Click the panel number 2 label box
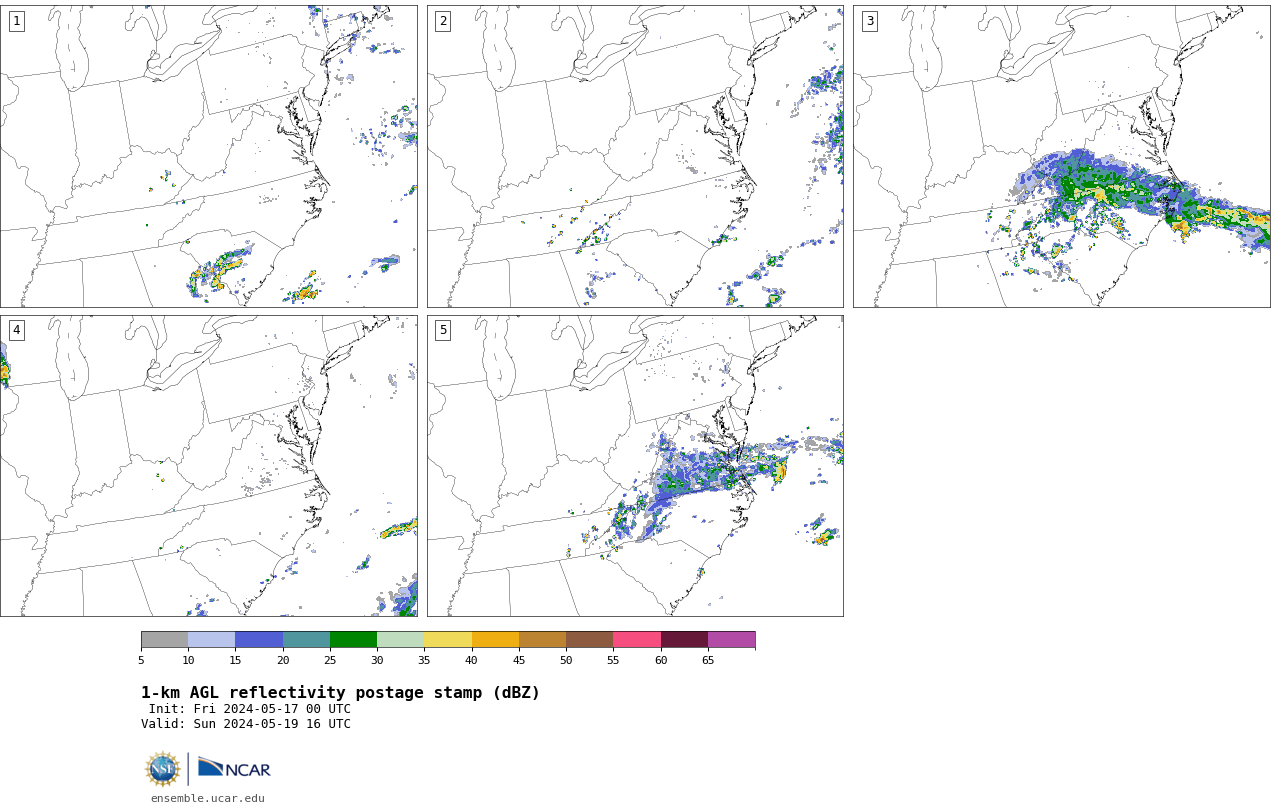 pyautogui.click(x=443, y=21)
